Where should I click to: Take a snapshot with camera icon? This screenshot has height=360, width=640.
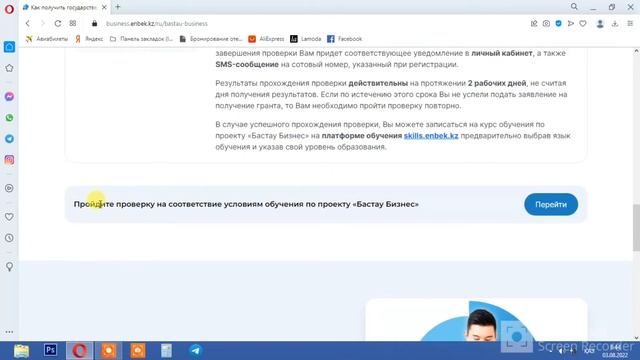(546, 24)
